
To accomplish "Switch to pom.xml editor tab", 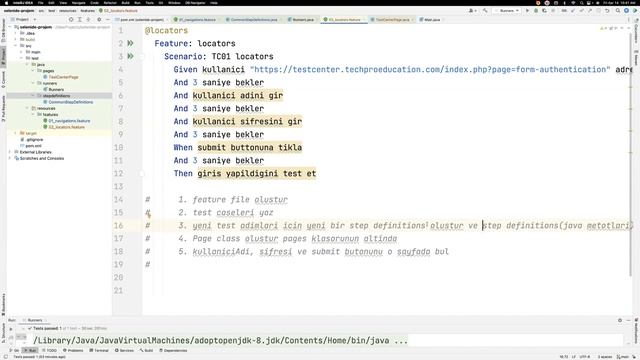I will point(142,20).
